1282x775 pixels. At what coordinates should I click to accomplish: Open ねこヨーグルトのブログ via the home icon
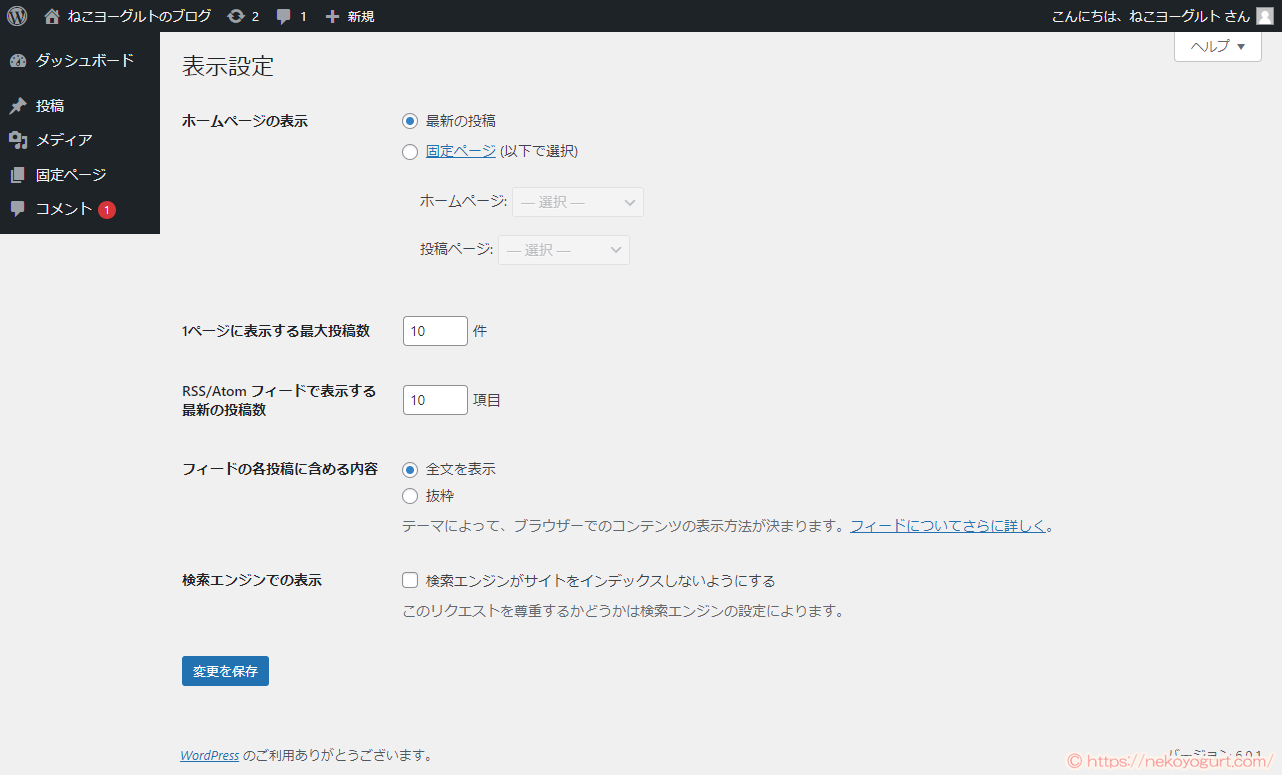tap(51, 15)
